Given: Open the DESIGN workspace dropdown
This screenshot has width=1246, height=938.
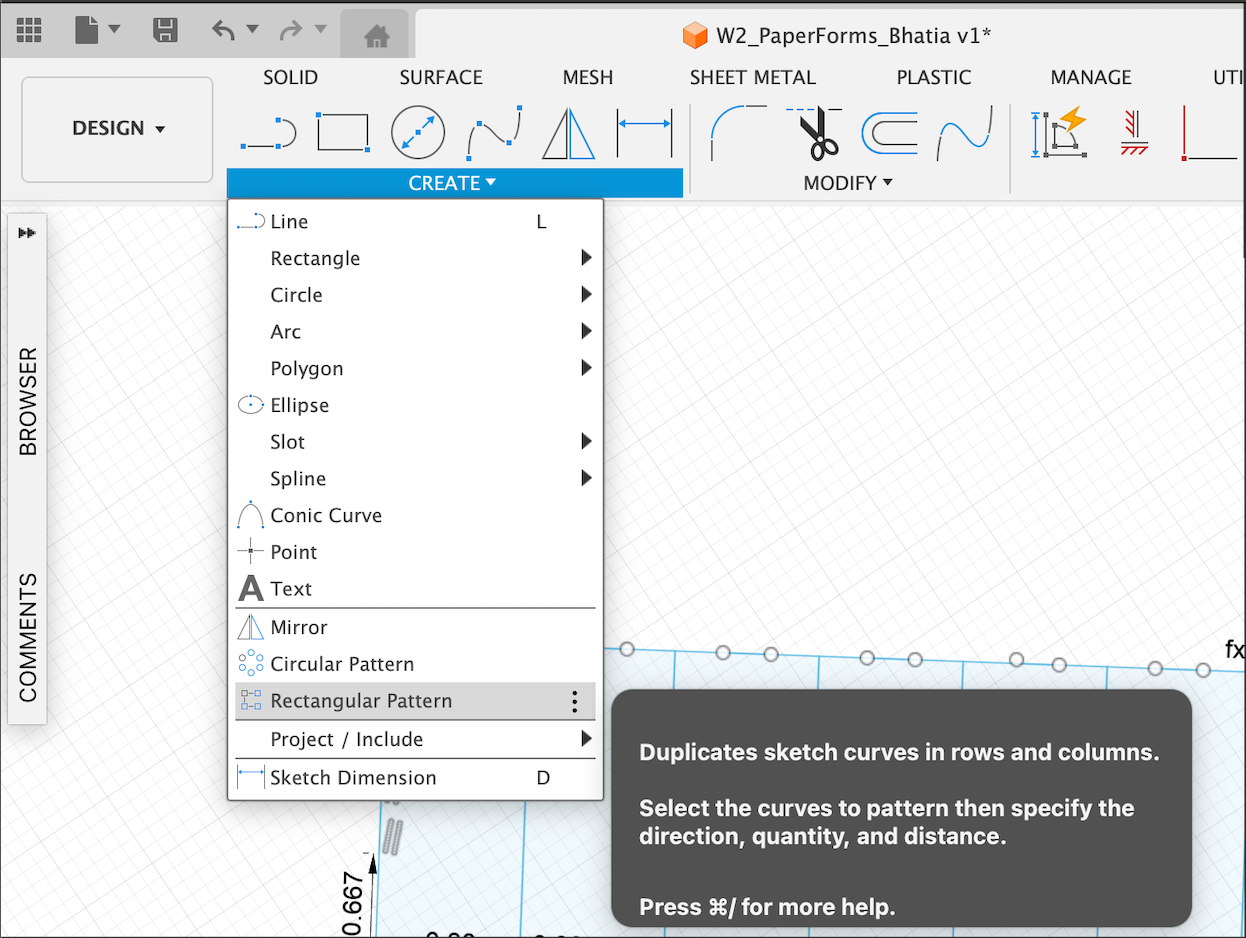Looking at the screenshot, I should (117, 129).
